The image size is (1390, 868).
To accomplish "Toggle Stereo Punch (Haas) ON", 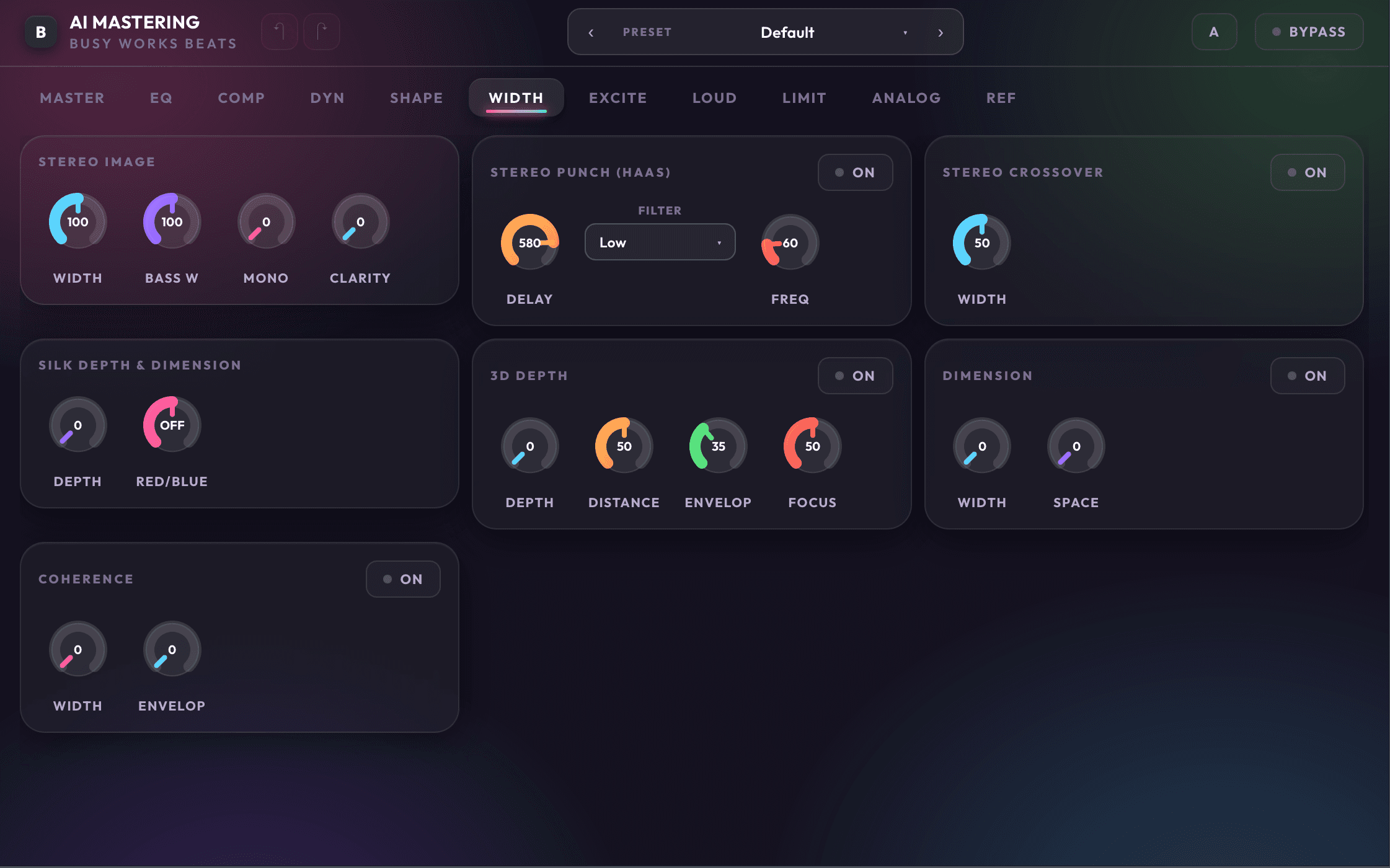I will (855, 172).
